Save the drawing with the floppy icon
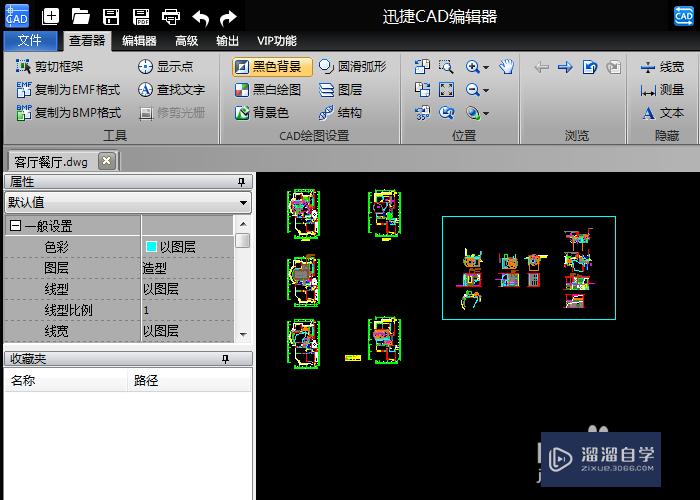Screen dimensions: 700x500 point(111,17)
